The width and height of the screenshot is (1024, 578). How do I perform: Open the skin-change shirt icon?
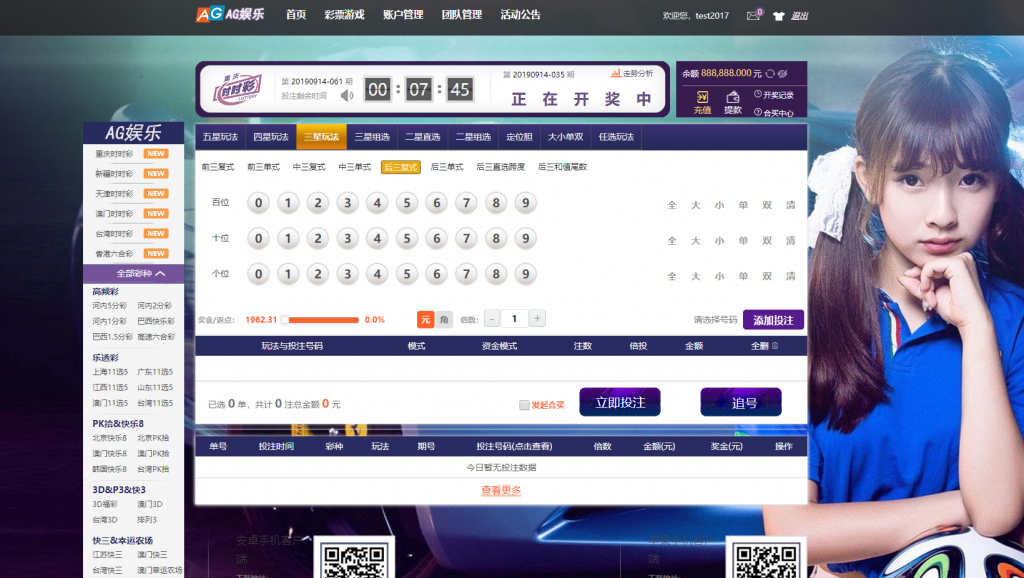pos(778,16)
